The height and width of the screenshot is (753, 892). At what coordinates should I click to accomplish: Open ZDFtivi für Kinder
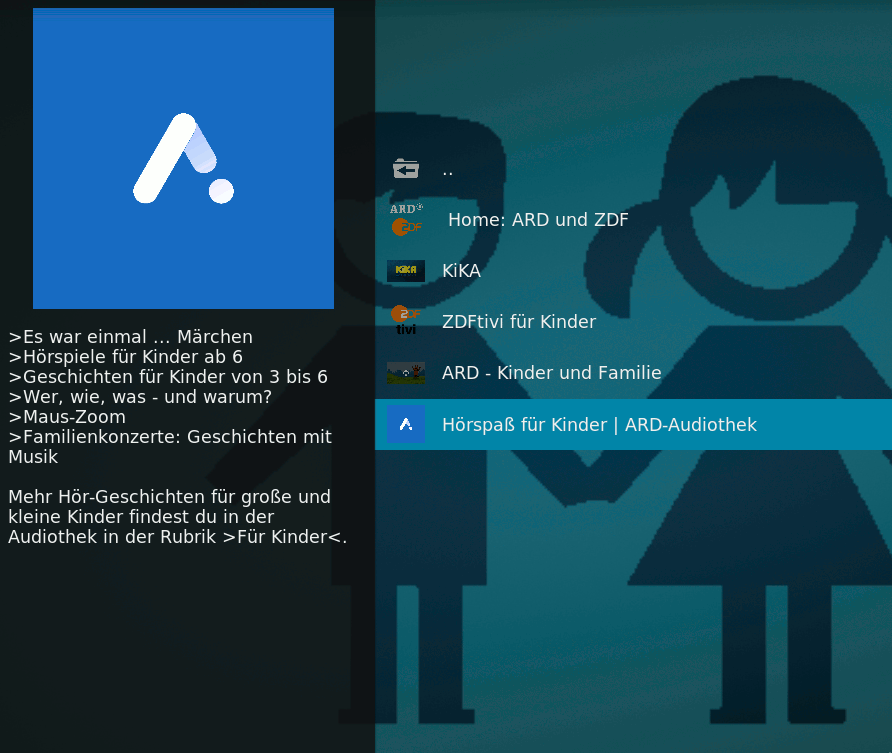pyautogui.click(x=633, y=322)
